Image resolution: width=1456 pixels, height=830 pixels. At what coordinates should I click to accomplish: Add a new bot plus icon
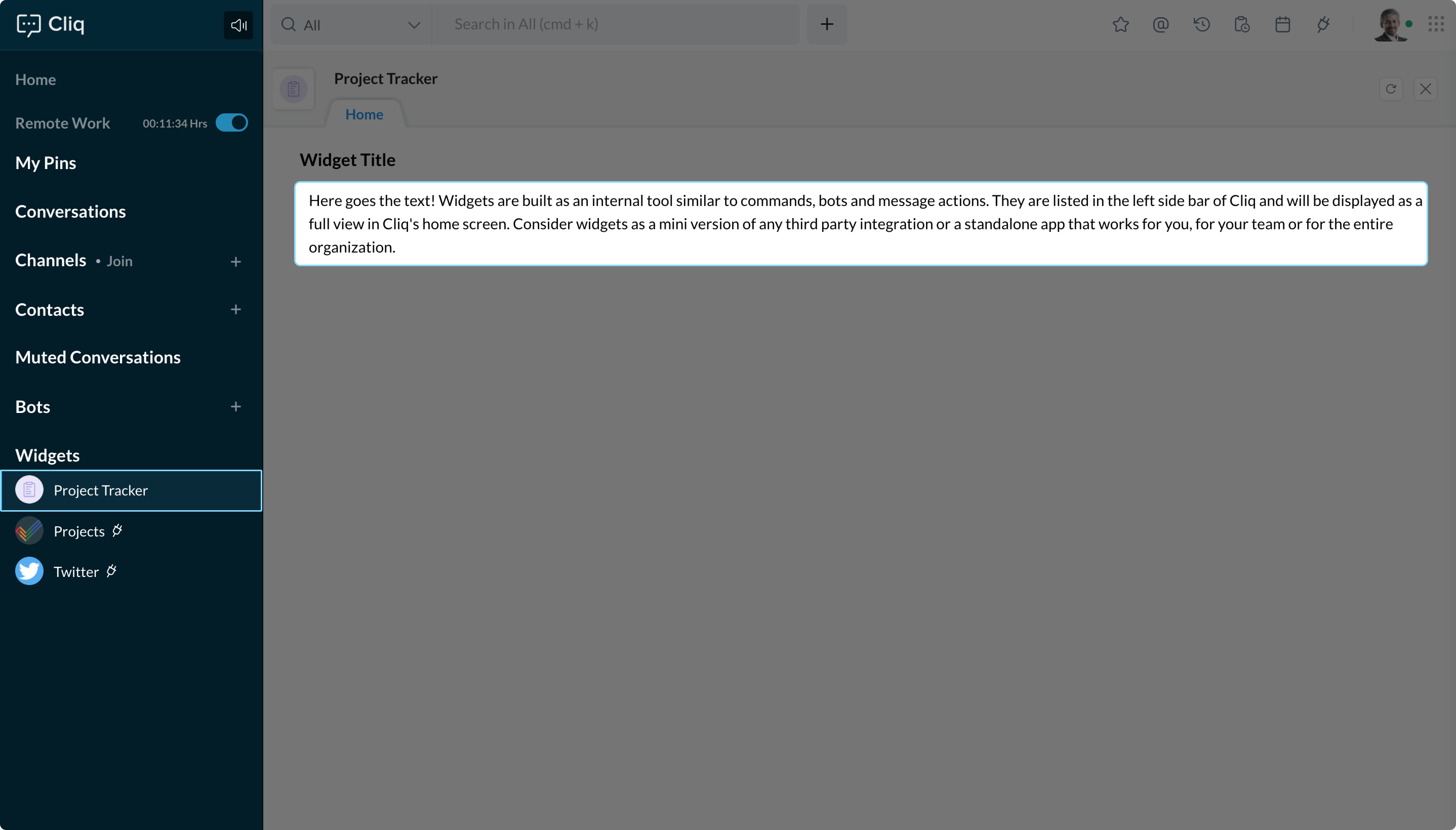click(235, 406)
